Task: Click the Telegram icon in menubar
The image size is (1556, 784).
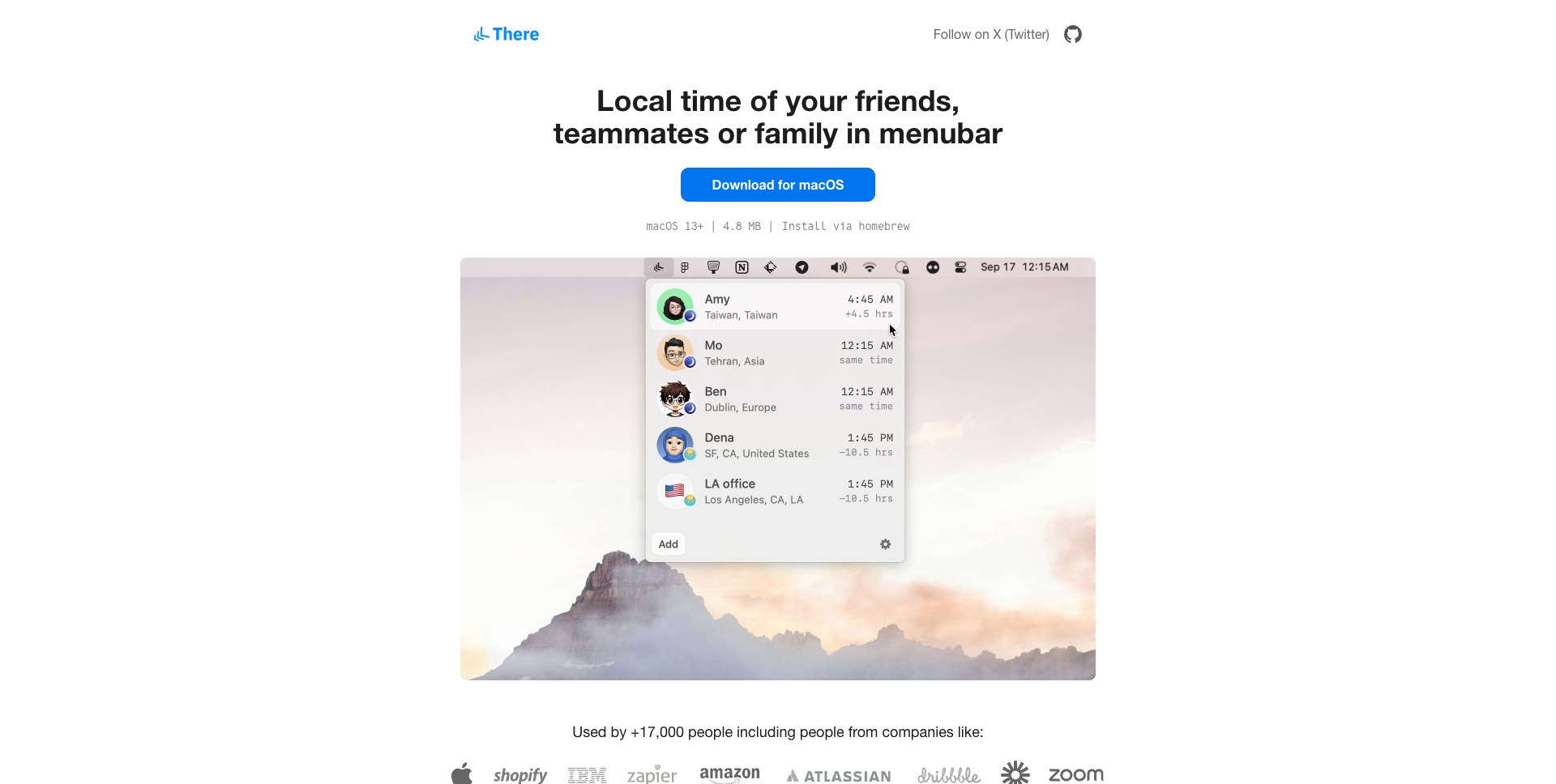Action: (802, 267)
